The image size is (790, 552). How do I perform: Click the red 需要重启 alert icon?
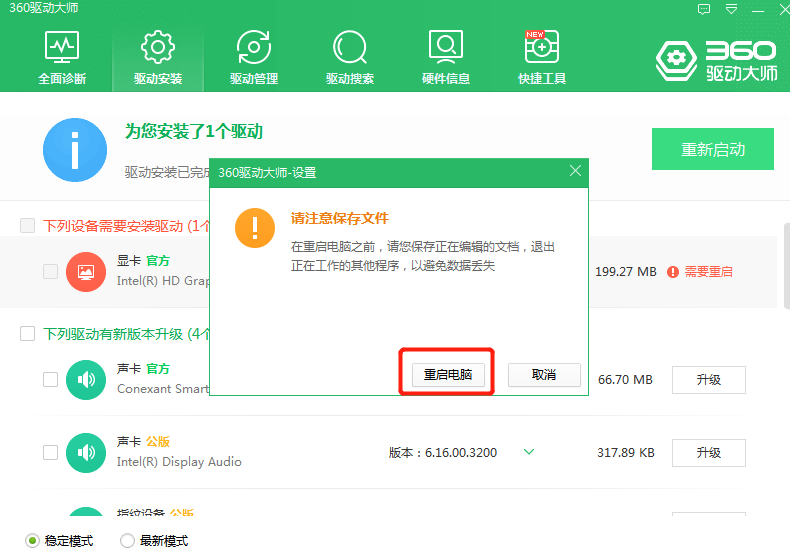click(x=673, y=272)
